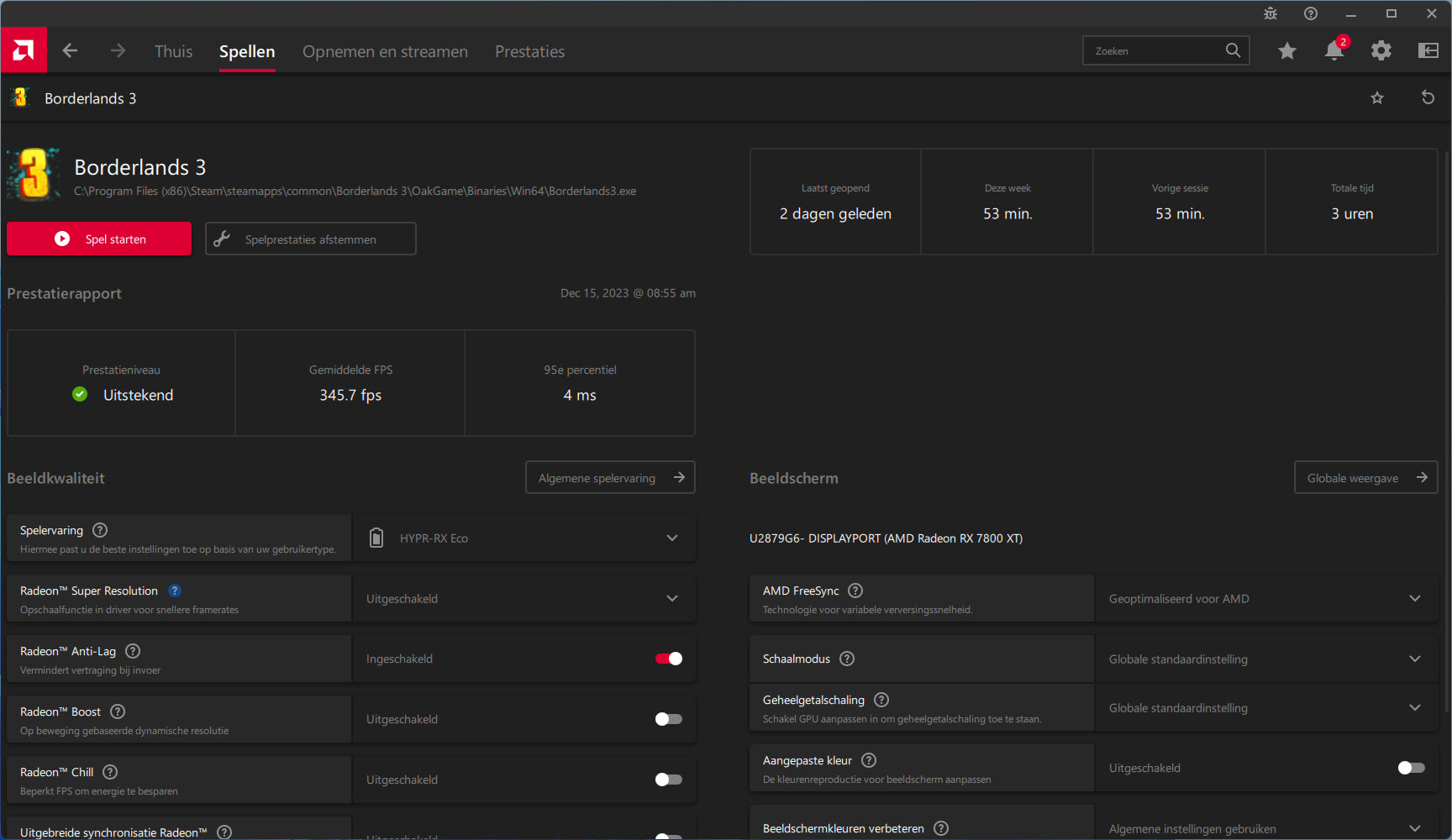The width and height of the screenshot is (1452, 840).
Task: Click the Uitstekend performance level text
Action: point(138,395)
